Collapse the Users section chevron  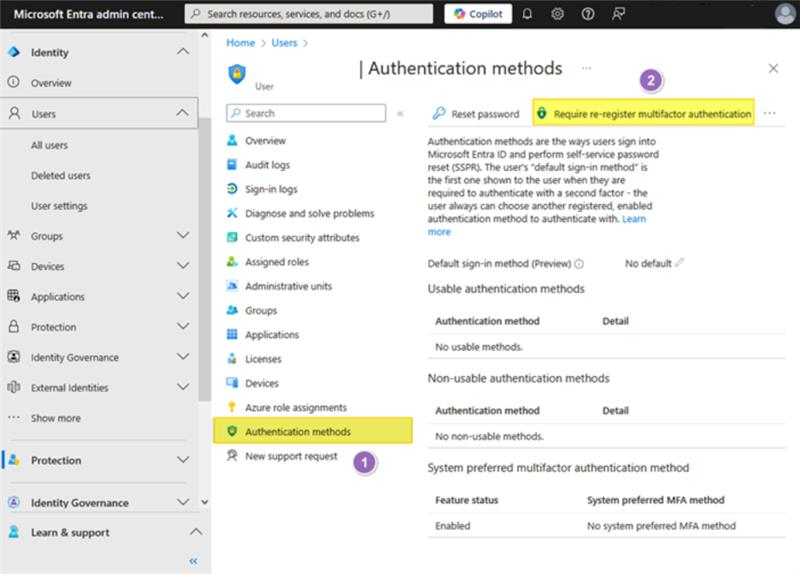182,113
